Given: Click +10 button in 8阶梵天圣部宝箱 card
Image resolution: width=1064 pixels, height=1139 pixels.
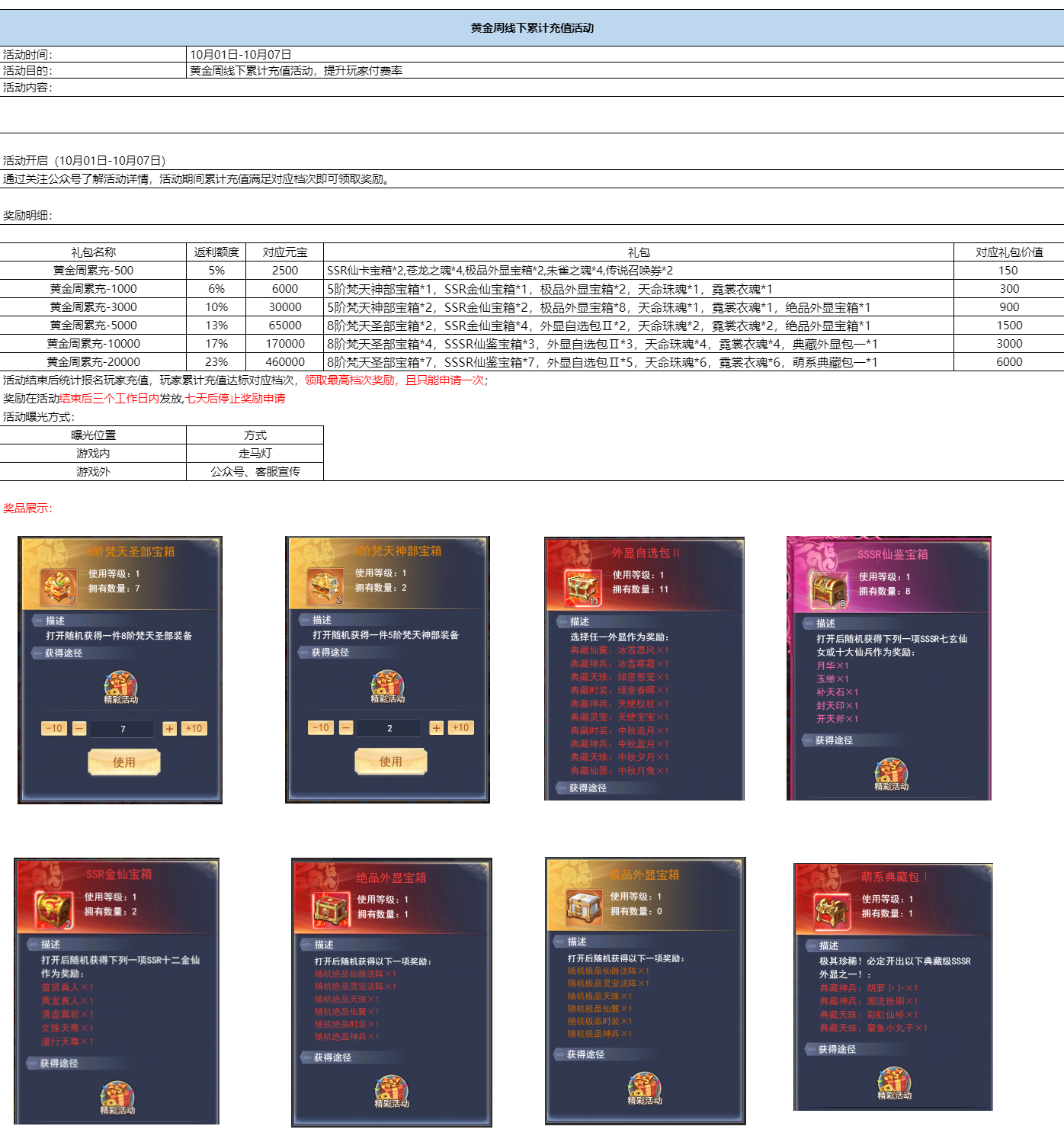Looking at the screenshot, I should coord(194,728).
